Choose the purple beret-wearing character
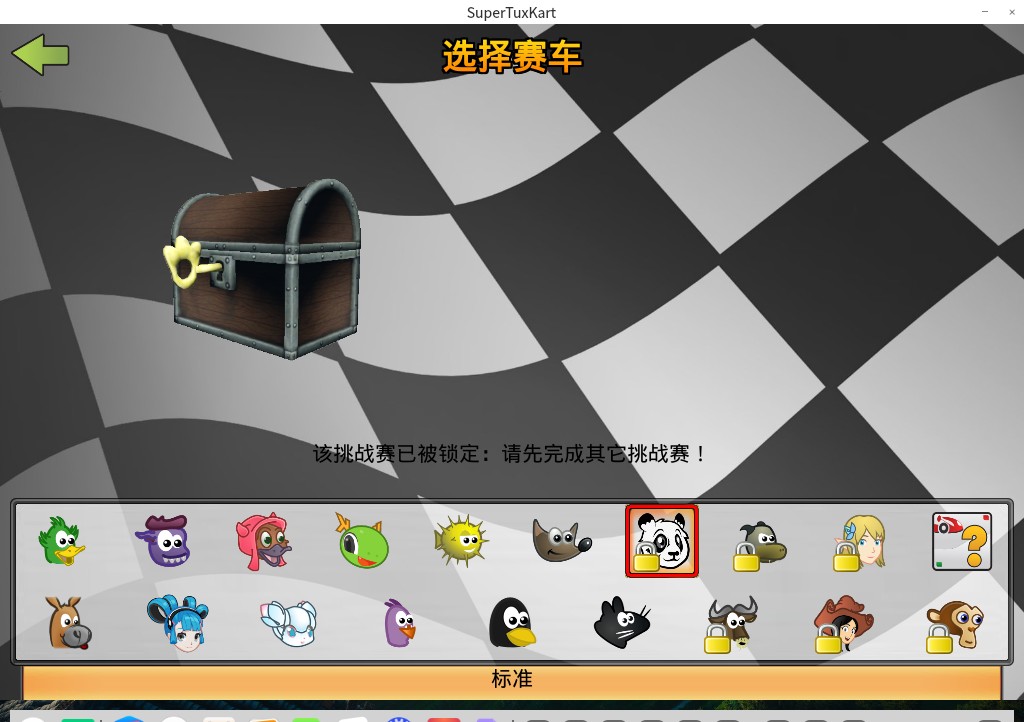 click(163, 541)
